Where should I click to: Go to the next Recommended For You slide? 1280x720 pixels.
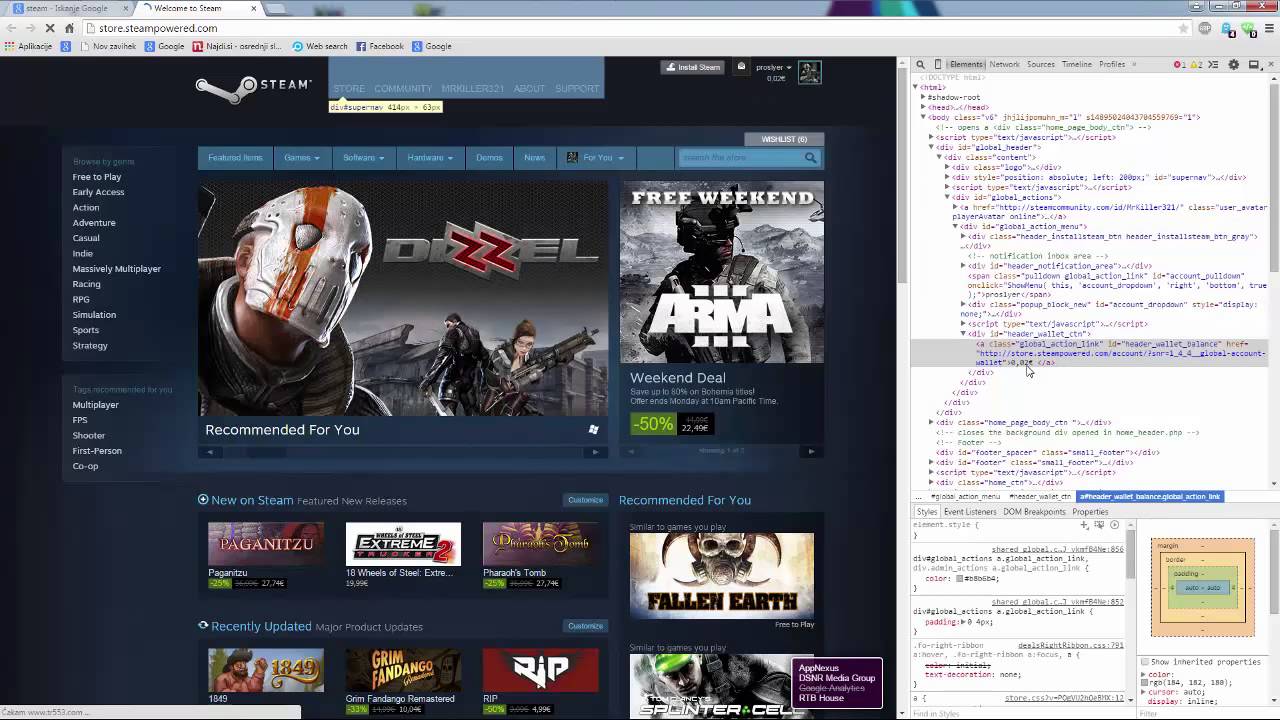tap(595, 452)
